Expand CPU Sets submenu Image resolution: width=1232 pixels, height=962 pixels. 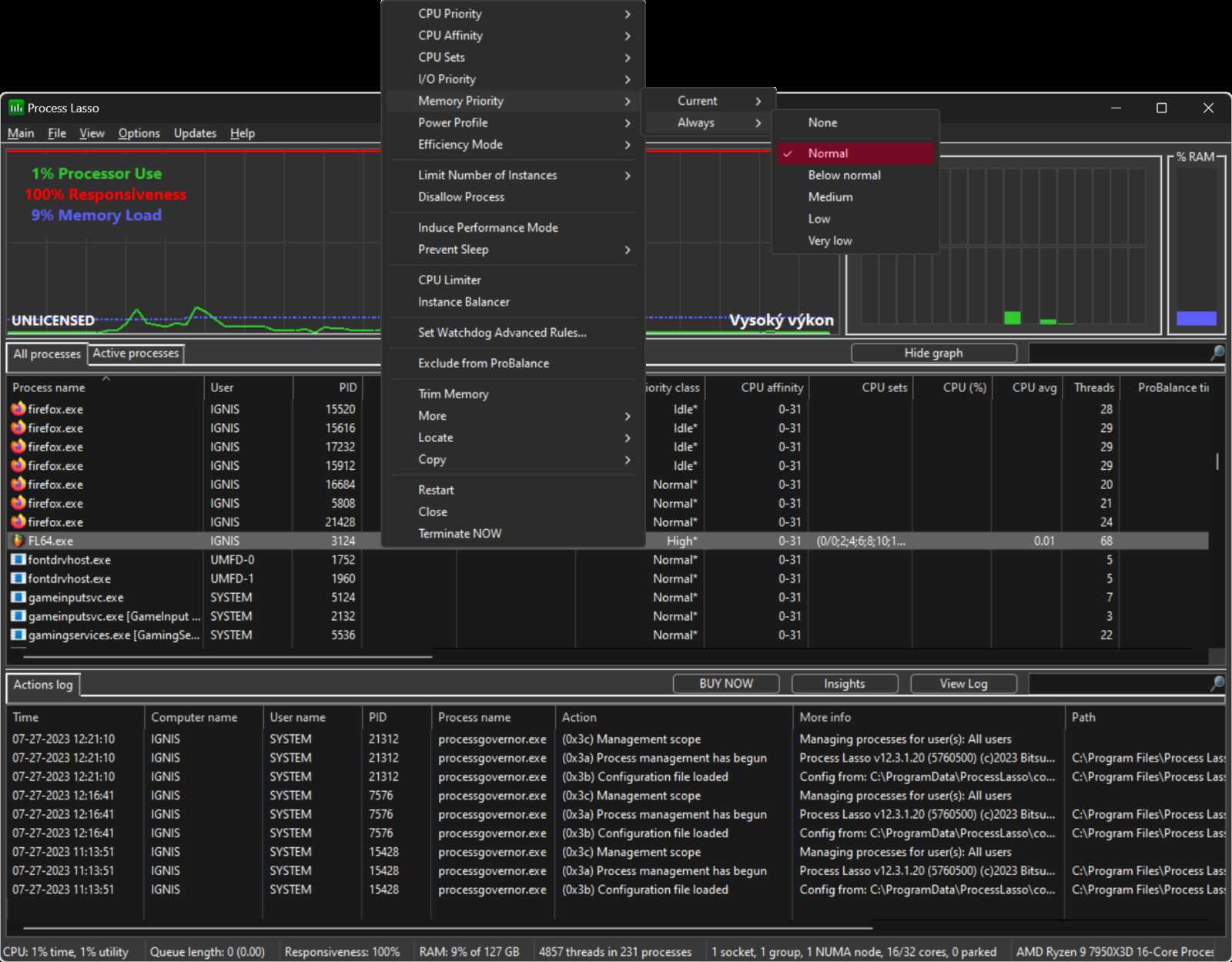514,57
